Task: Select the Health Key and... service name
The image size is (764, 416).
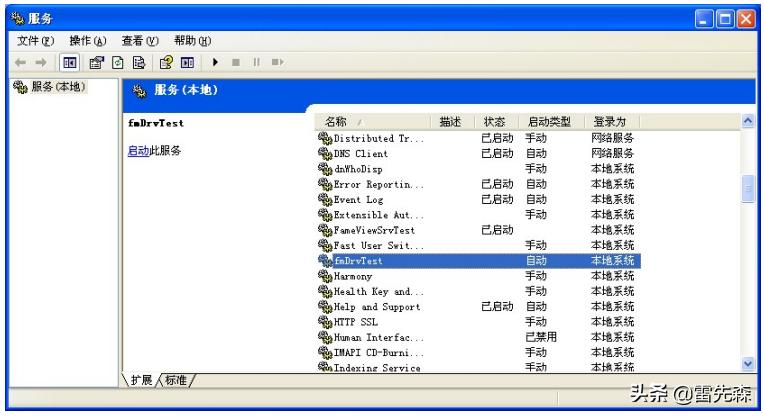Action: coord(379,291)
